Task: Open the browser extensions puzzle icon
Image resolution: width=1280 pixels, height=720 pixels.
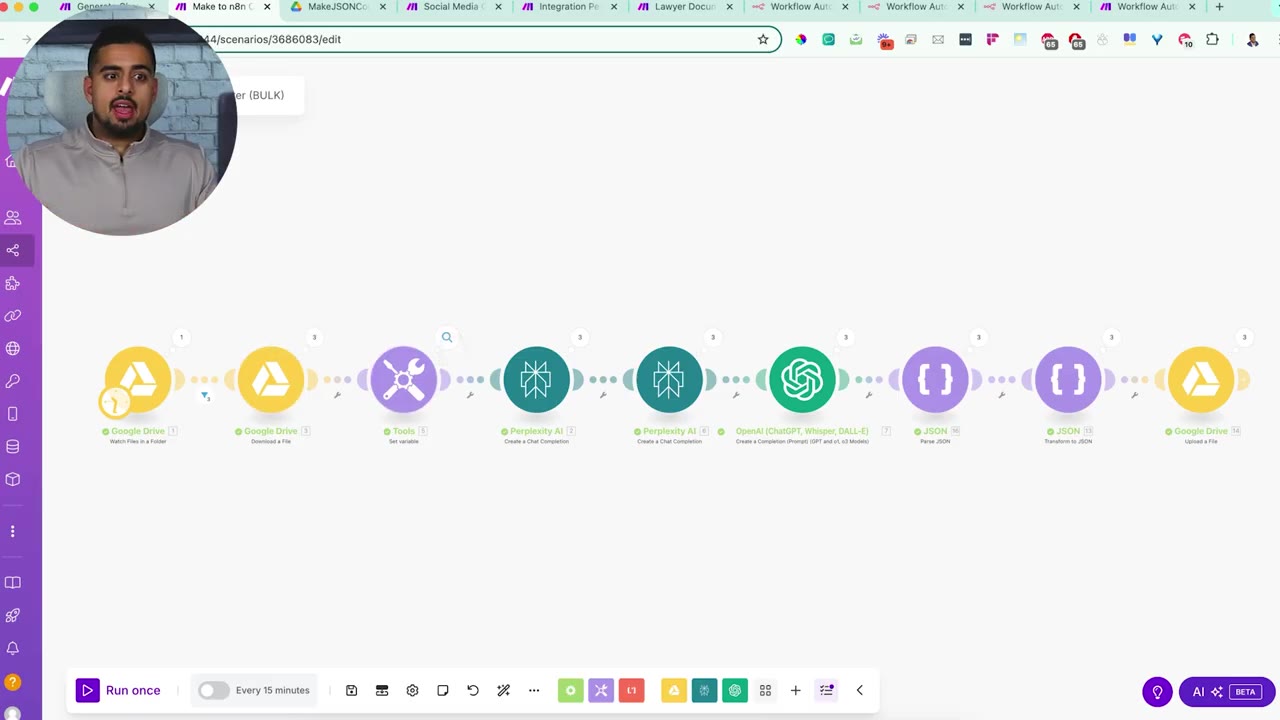Action: coord(1212,40)
